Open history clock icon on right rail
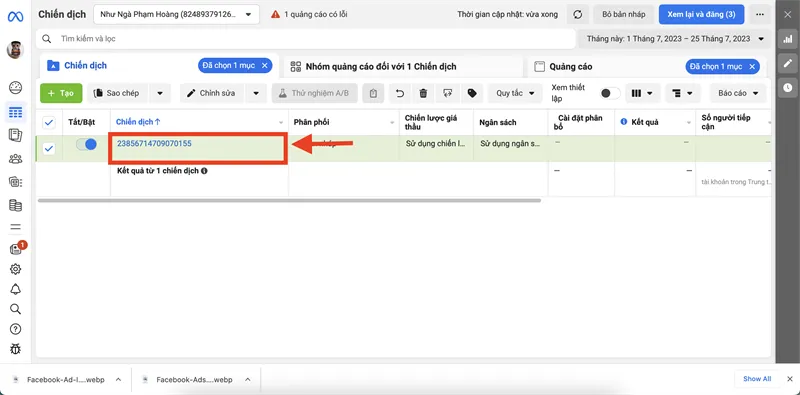Screen dimensions: 800x395 coord(788,88)
